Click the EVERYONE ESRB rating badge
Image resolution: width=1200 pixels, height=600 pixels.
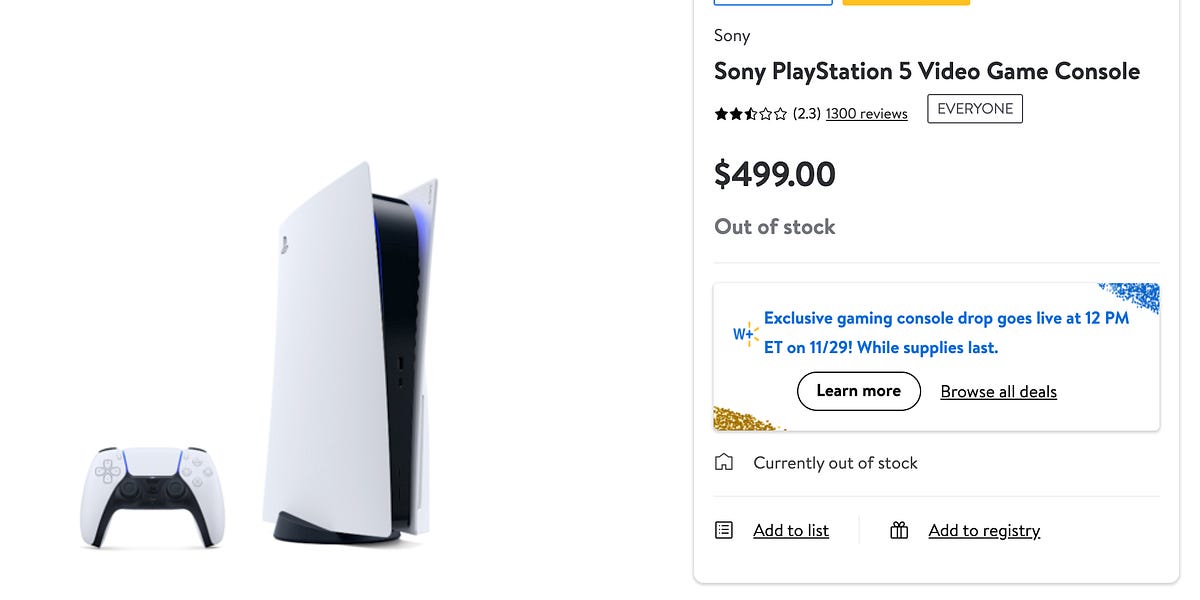(975, 108)
